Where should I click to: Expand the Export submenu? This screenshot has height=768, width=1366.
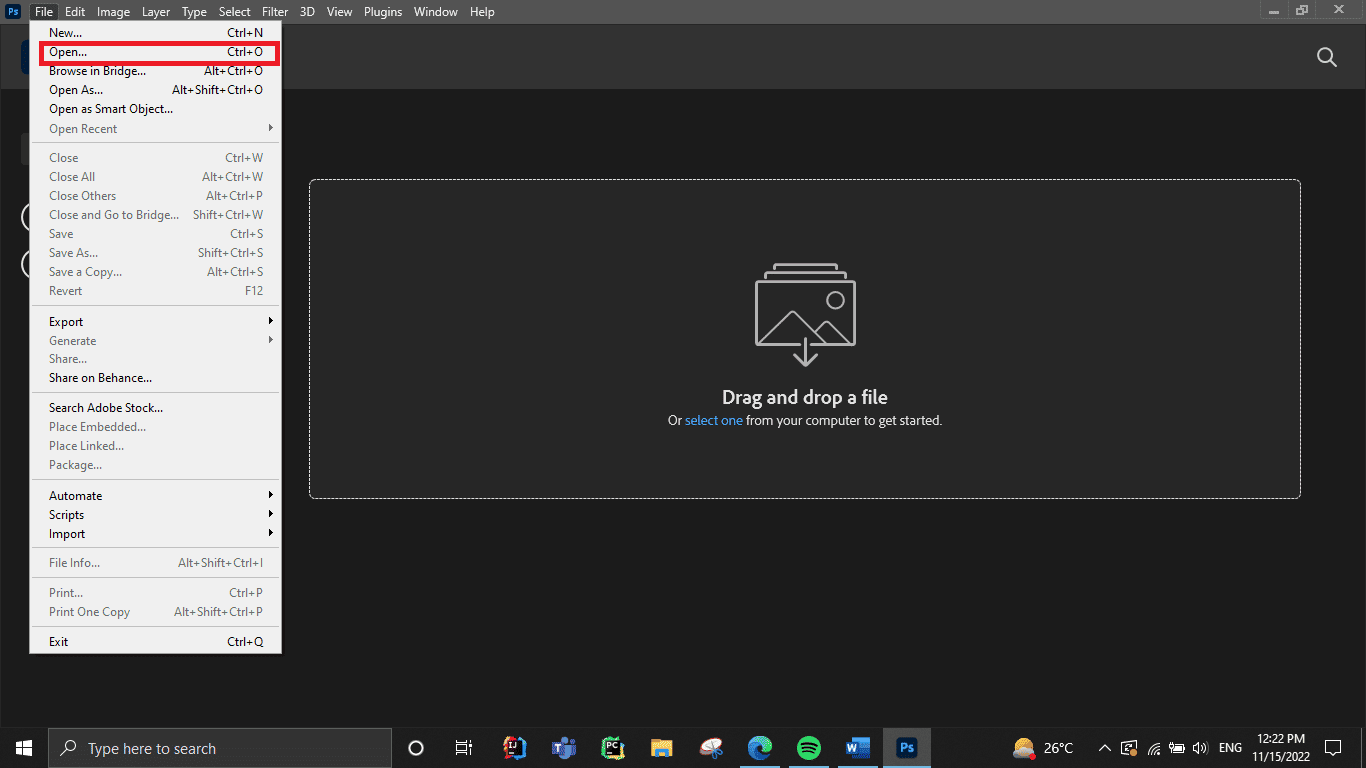pos(65,321)
